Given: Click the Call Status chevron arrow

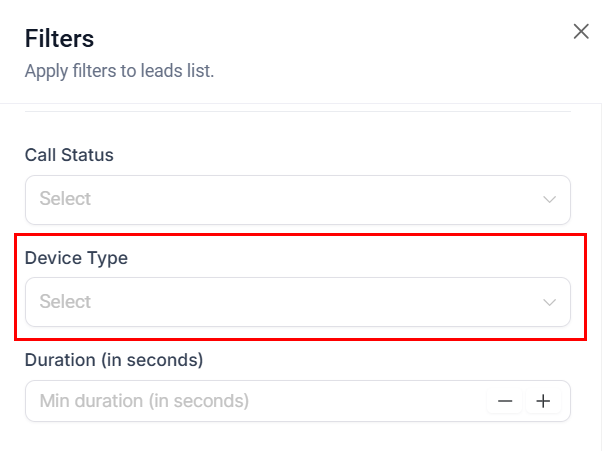Looking at the screenshot, I should (549, 199).
